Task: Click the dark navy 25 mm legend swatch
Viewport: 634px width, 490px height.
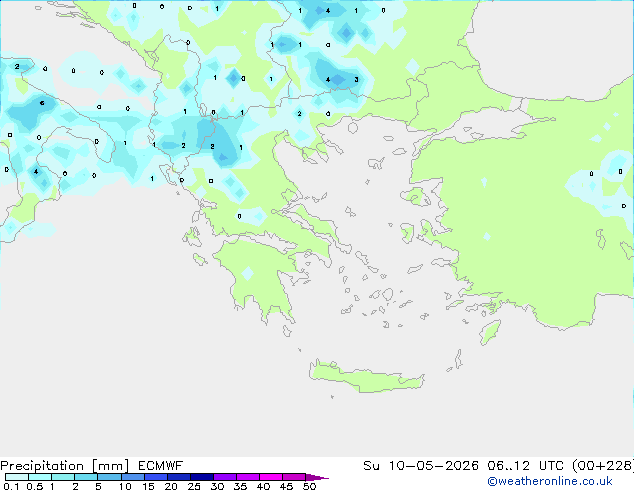Action: pos(201,477)
